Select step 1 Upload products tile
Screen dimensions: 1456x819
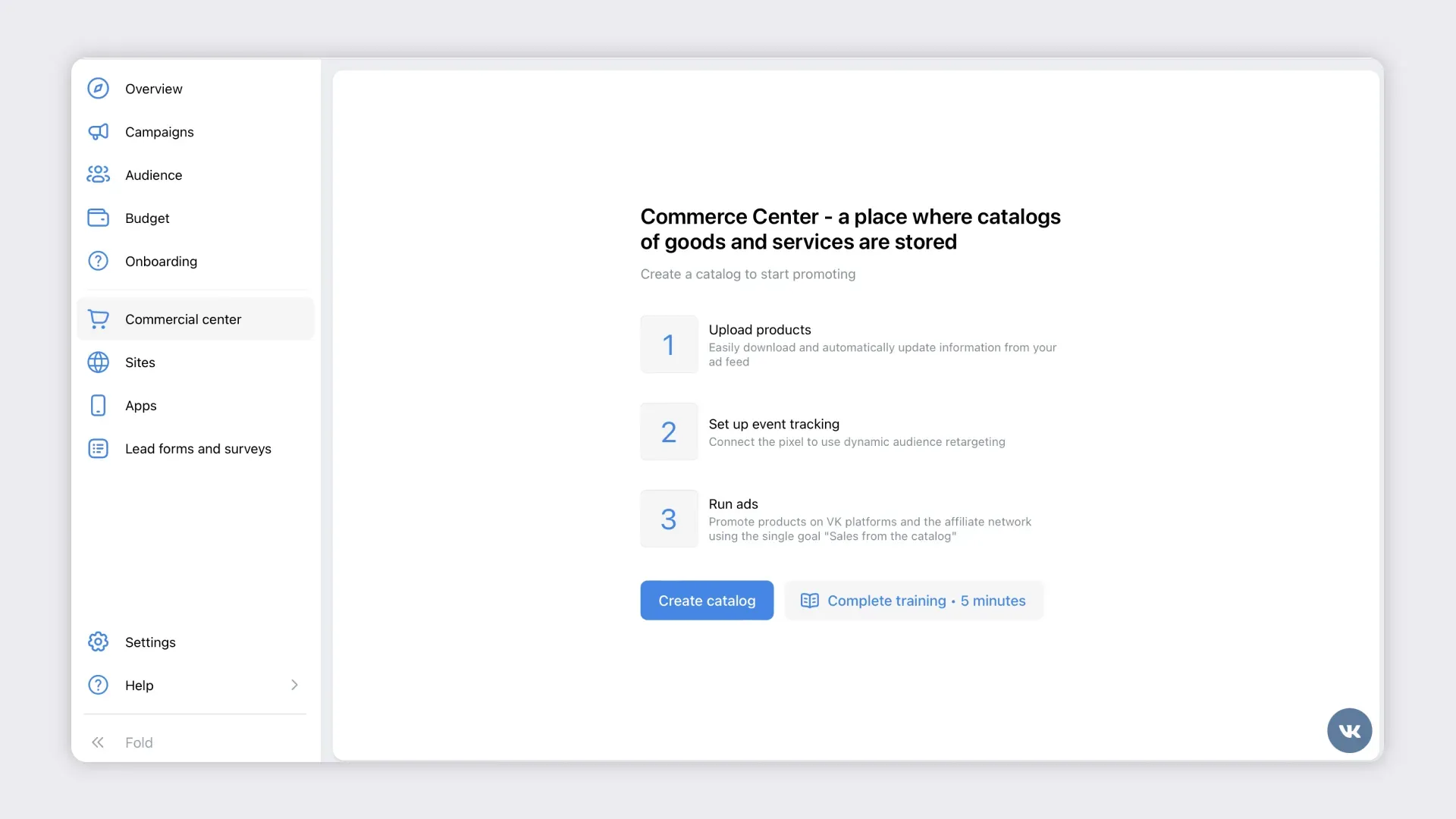click(669, 345)
